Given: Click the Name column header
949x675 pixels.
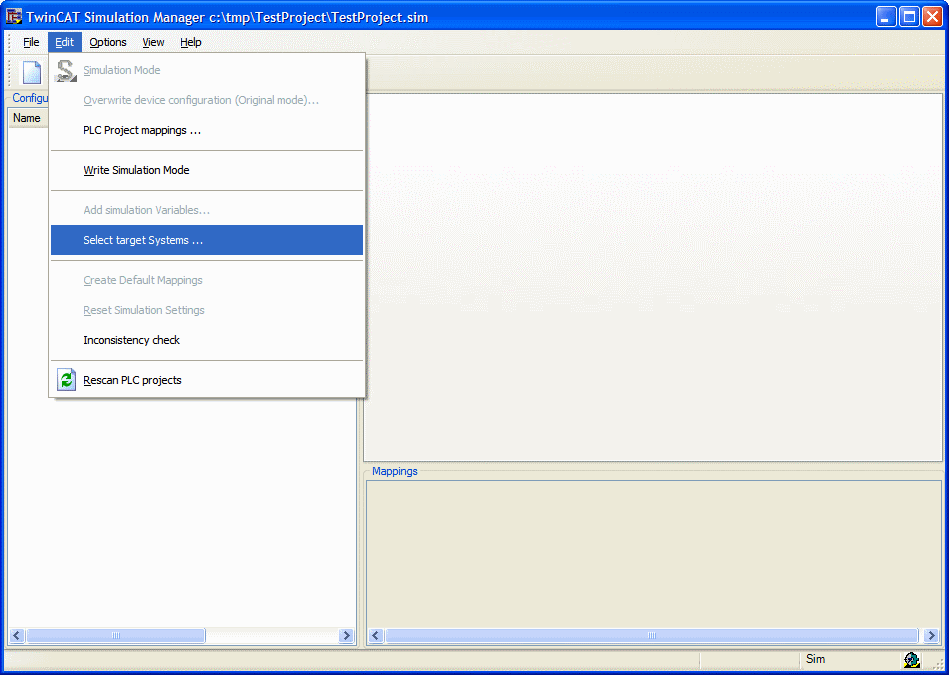Looking at the screenshot, I should coord(28,118).
